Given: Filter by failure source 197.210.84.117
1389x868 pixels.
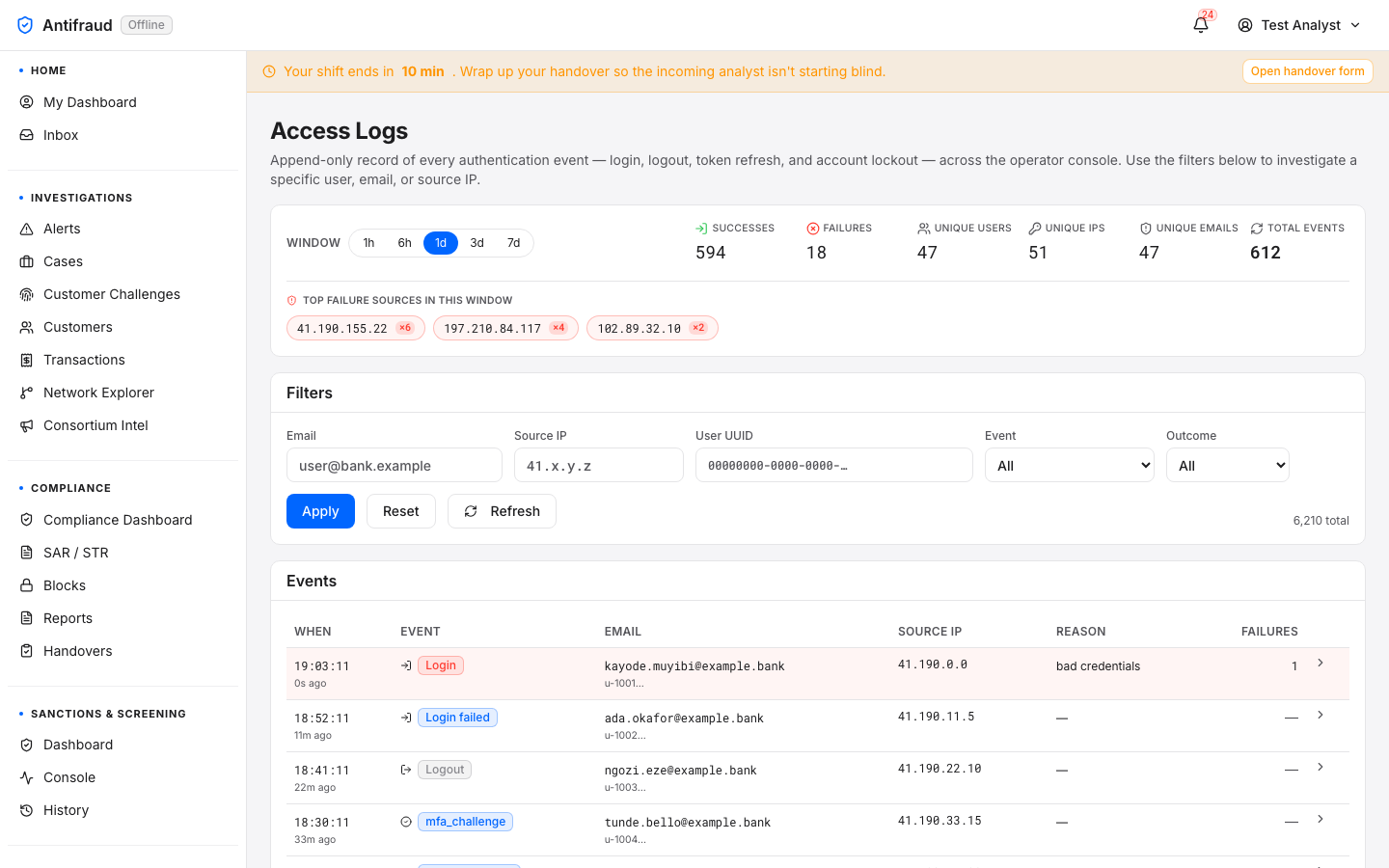Looking at the screenshot, I should coord(505,328).
